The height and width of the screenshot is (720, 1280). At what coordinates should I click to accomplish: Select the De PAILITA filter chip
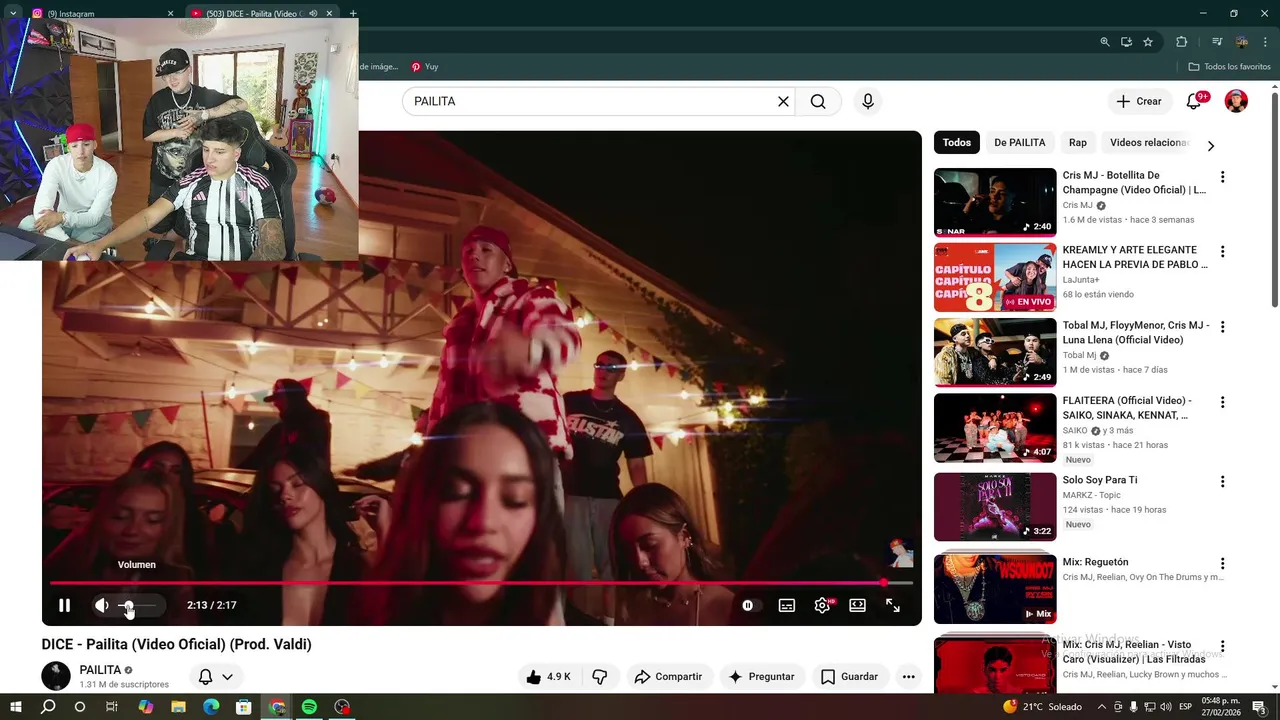tap(1019, 143)
